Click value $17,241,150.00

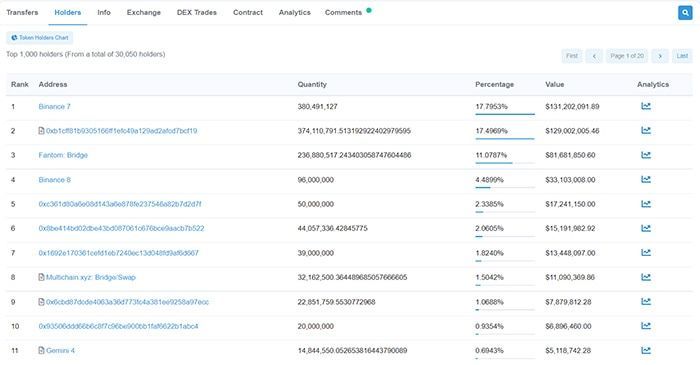[570, 204]
